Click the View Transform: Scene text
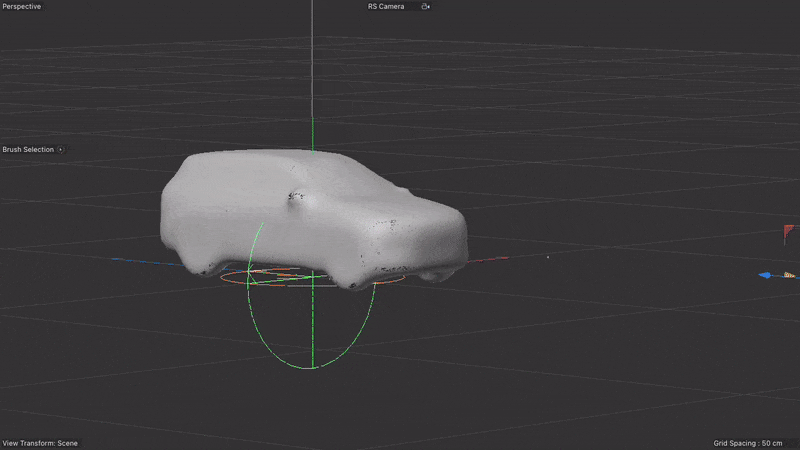The width and height of the screenshot is (800, 450). pos(40,443)
